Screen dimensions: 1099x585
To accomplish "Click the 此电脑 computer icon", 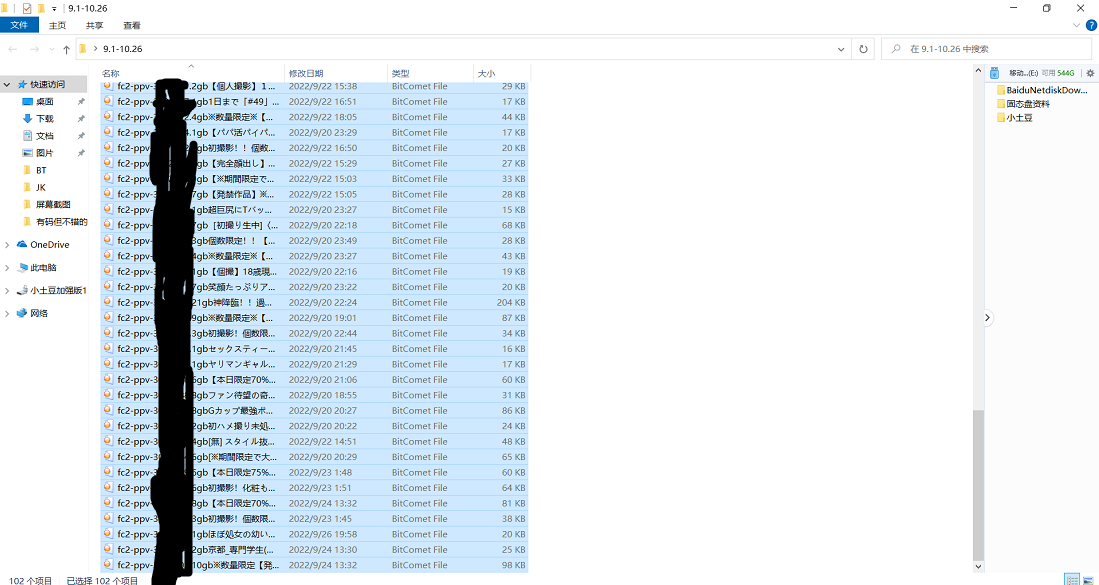I will pyautogui.click(x=21, y=268).
